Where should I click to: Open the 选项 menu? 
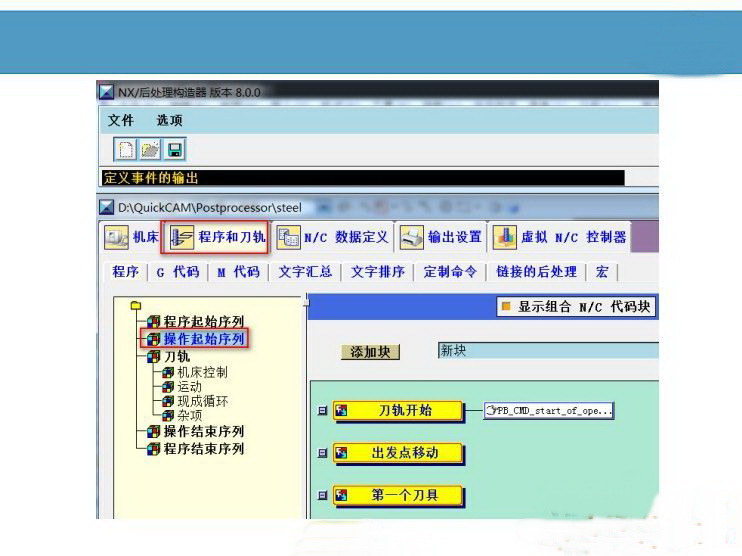click(169, 120)
